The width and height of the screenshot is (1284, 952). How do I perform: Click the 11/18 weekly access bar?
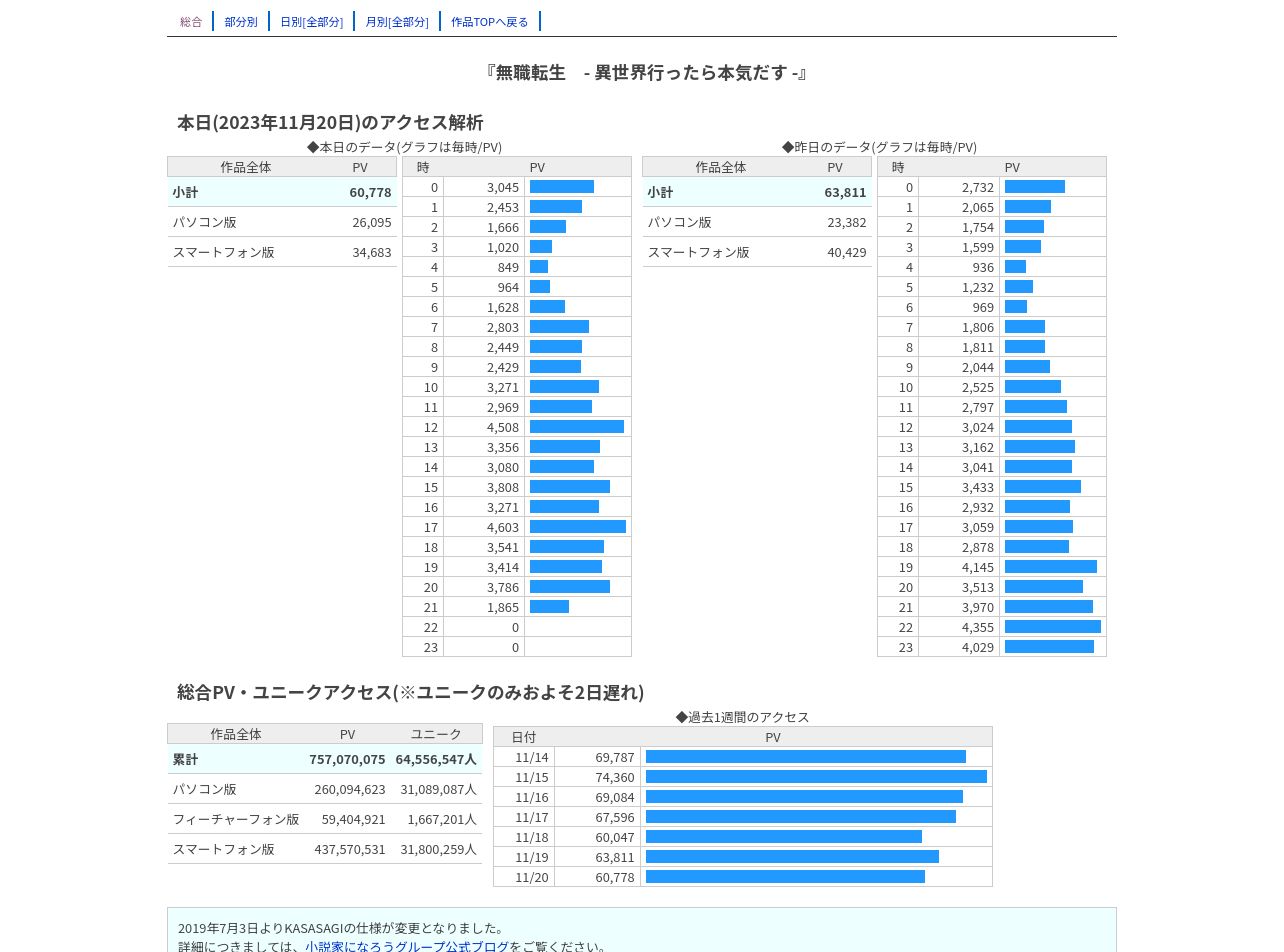pos(784,837)
